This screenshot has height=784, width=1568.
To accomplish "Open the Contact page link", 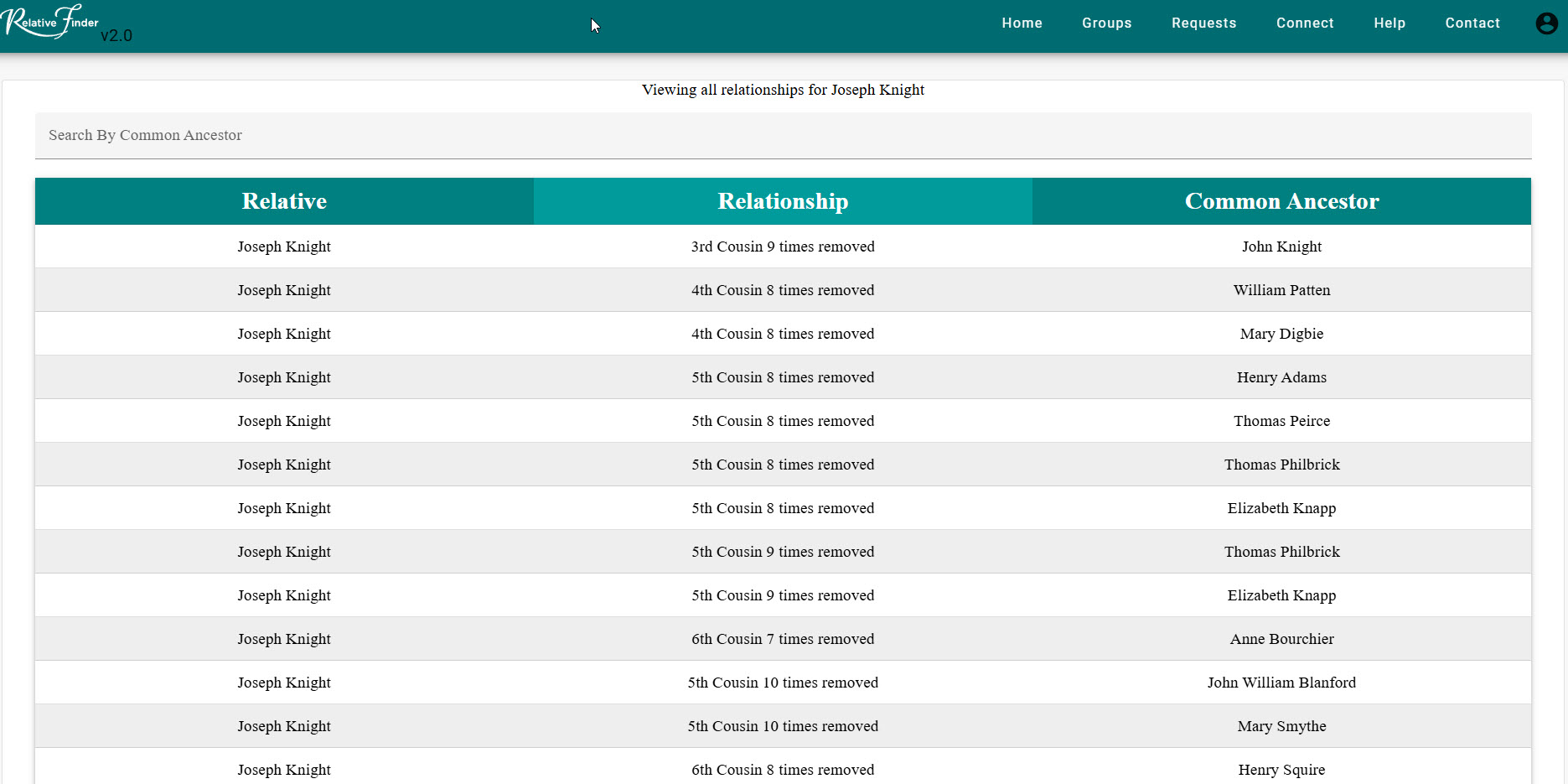I will coord(1472,23).
